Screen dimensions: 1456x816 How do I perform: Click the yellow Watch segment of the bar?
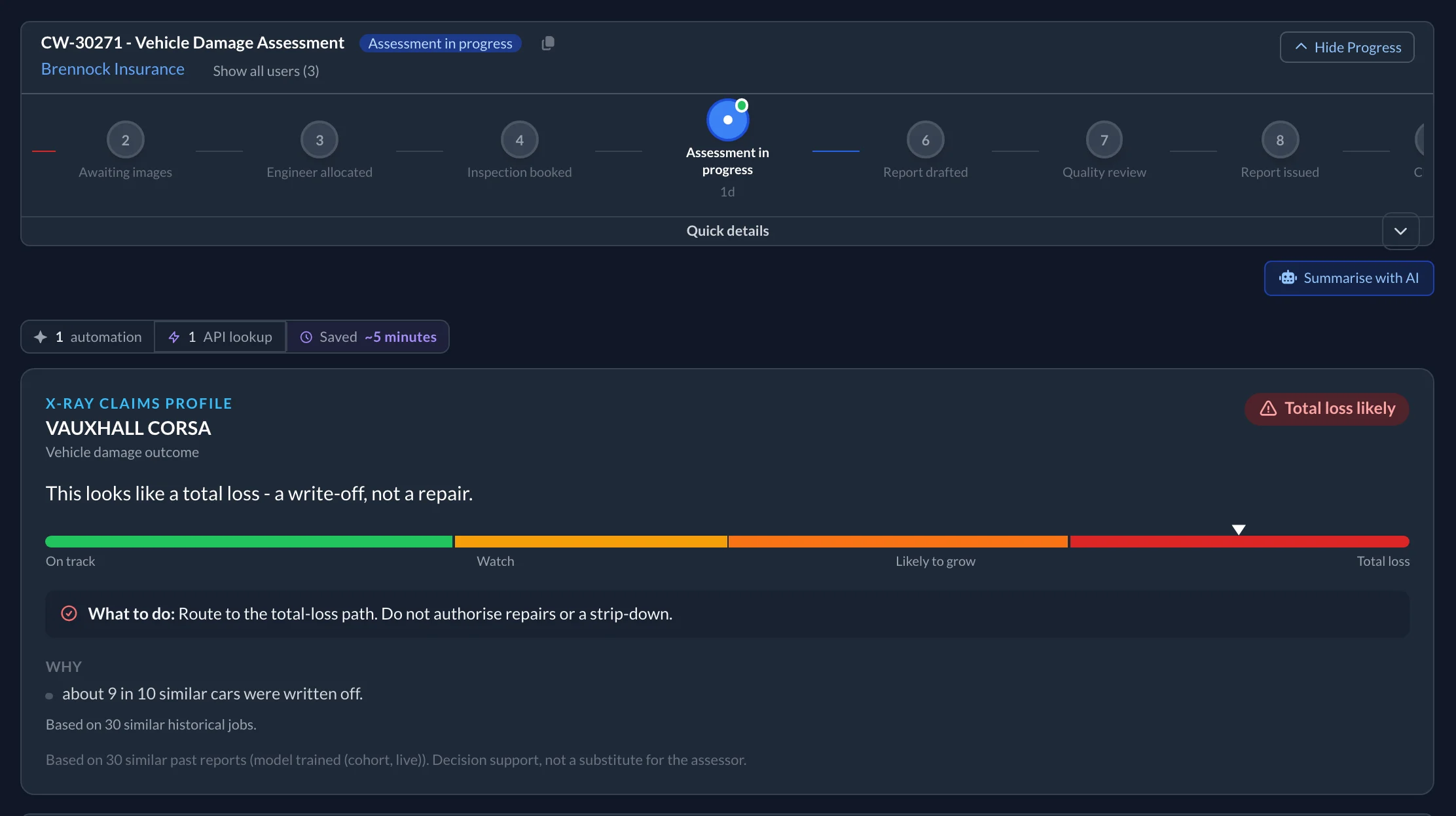[591, 542]
